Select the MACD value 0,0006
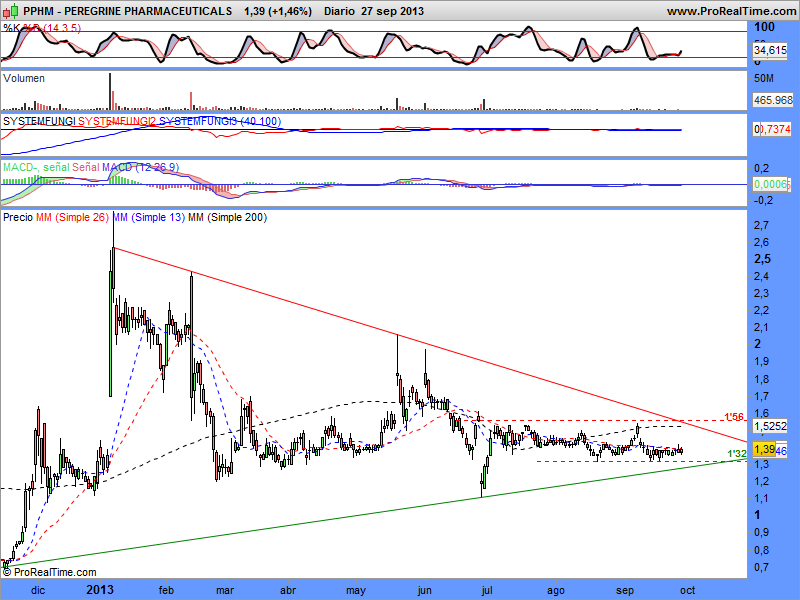800x600 pixels. (x=772, y=184)
